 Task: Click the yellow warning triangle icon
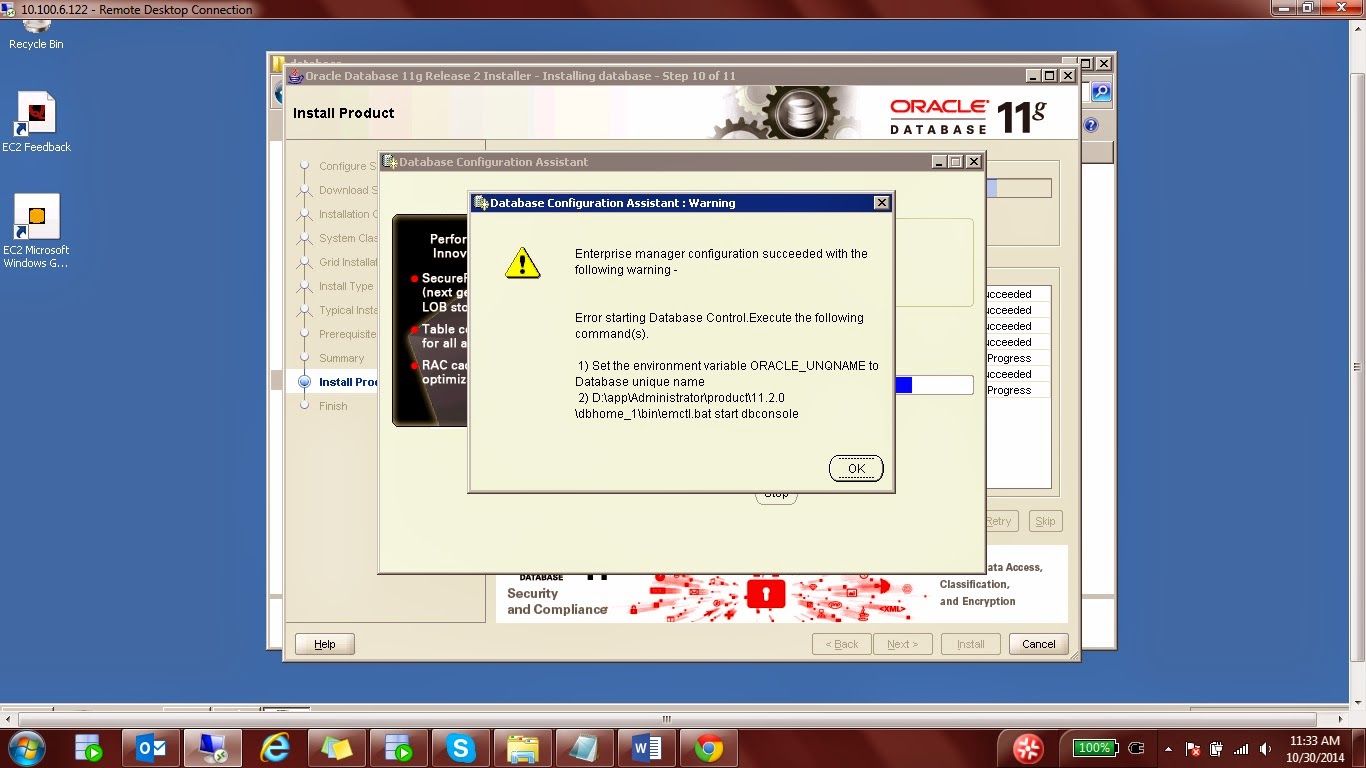tap(522, 263)
